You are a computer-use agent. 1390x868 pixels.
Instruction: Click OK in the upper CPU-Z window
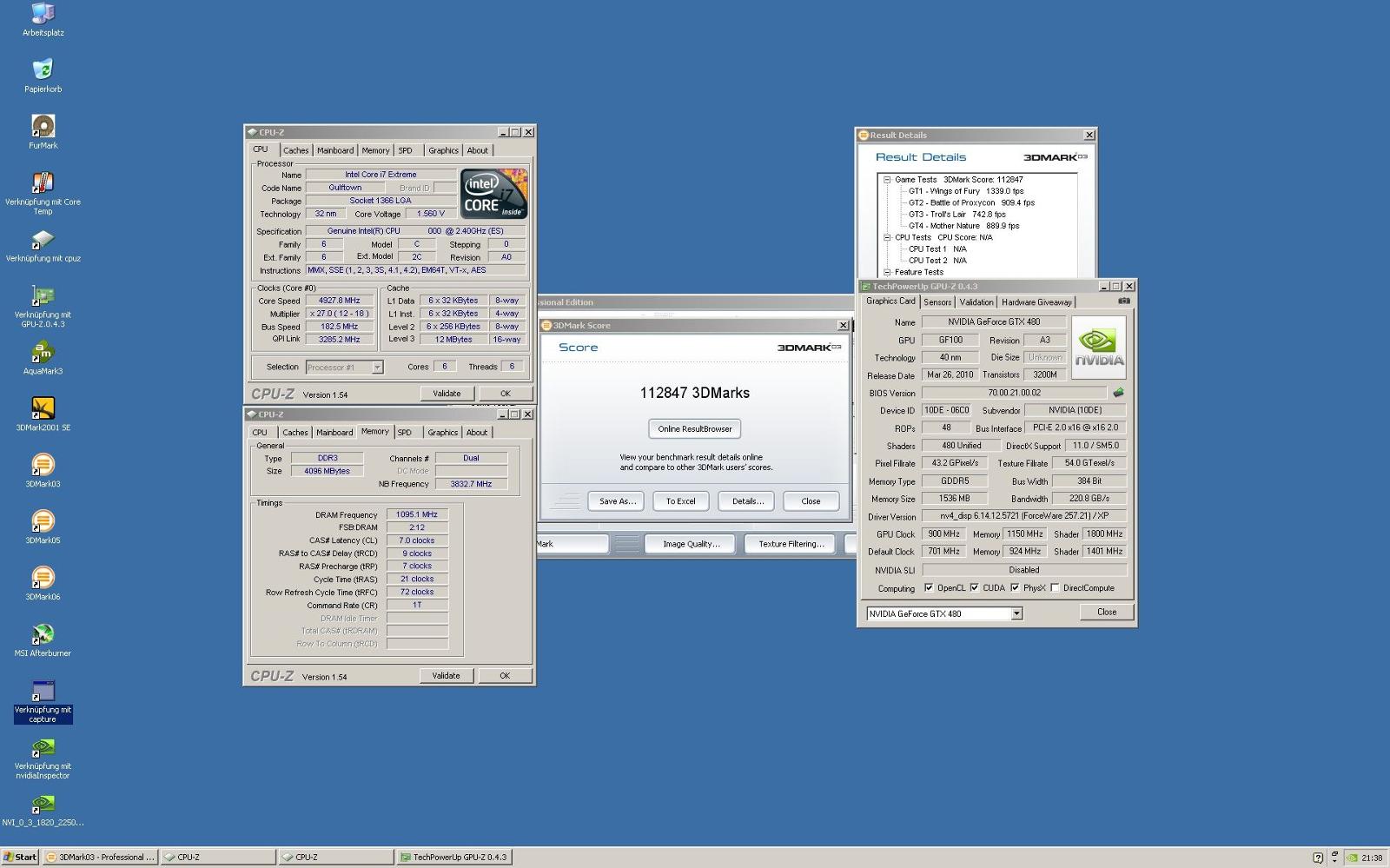(505, 394)
